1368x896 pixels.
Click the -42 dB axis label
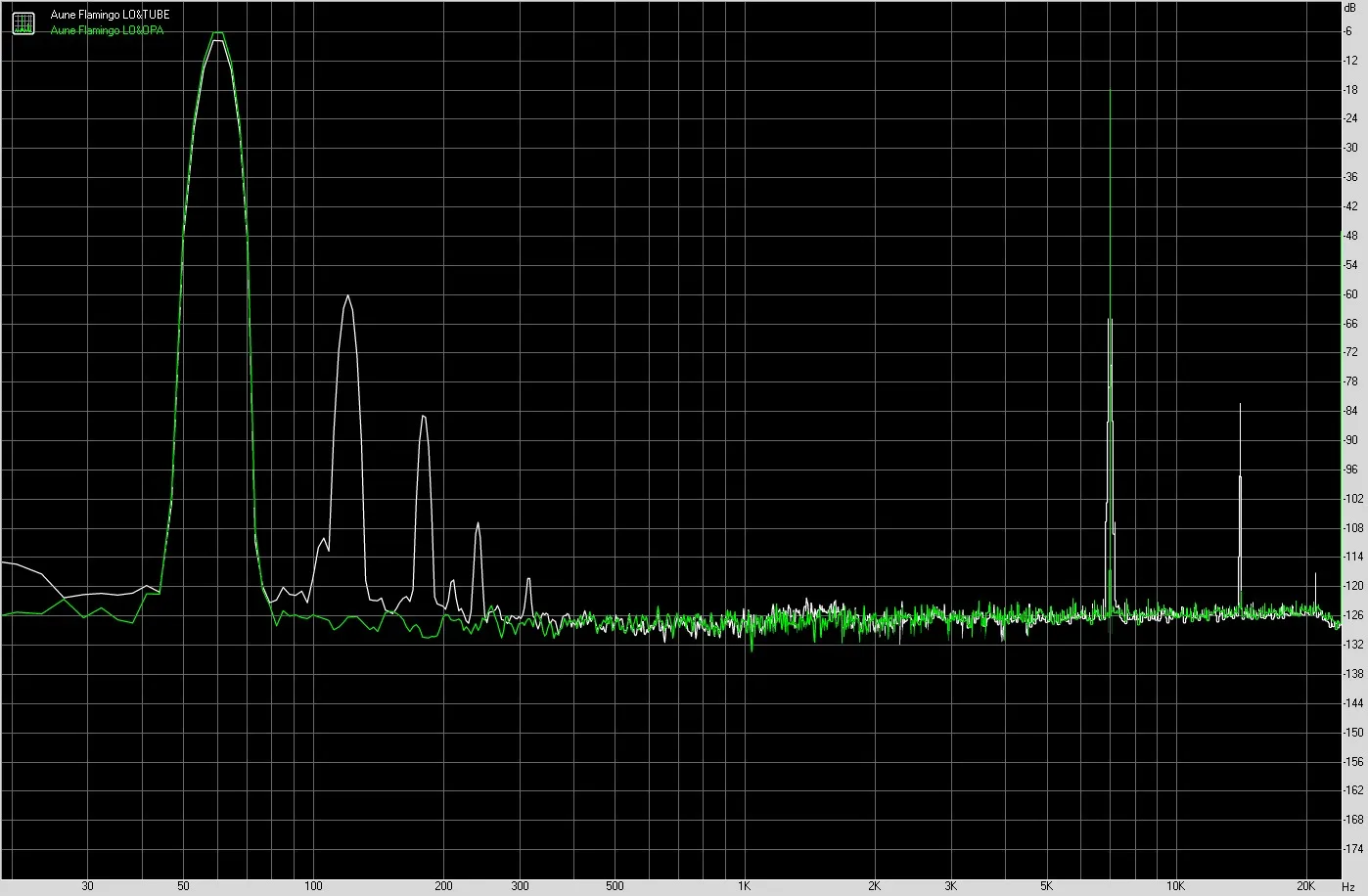[x=1350, y=206]
